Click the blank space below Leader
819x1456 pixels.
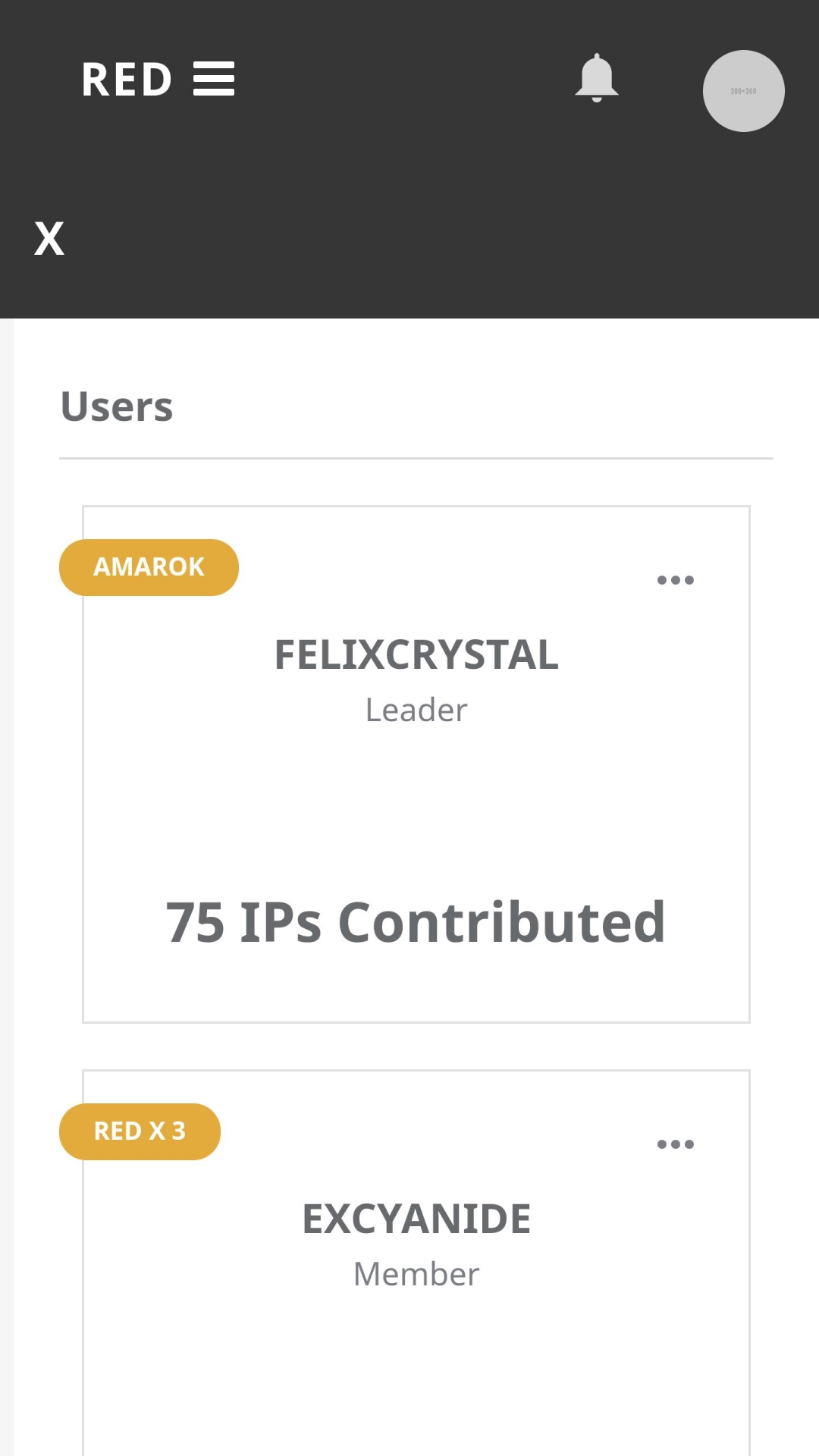point(416,804)
